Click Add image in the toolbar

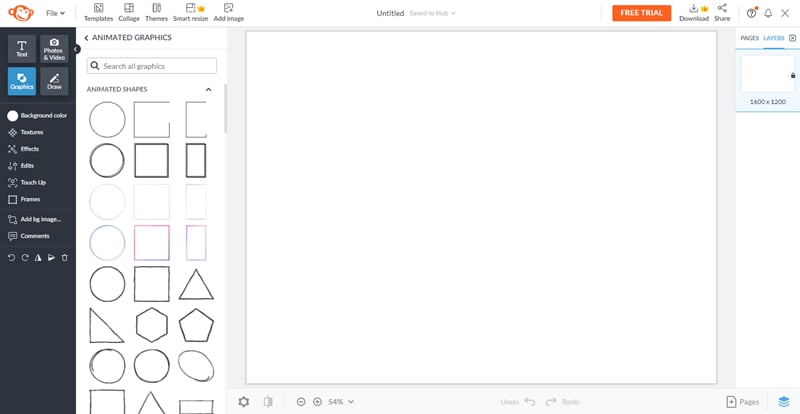(x=229, y=13)
